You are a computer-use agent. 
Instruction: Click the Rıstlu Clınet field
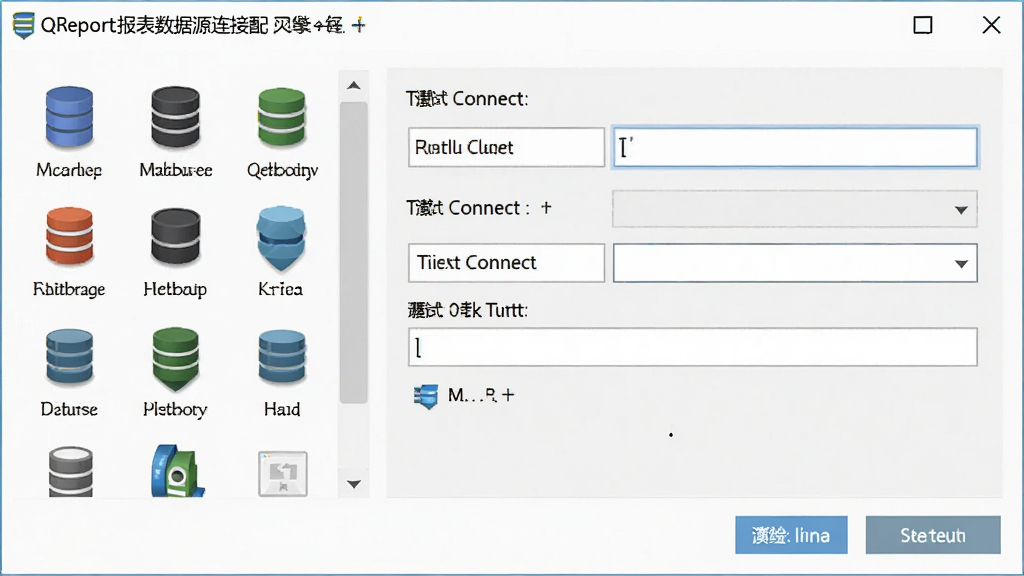pyautogui.click(x=506, y=147)
